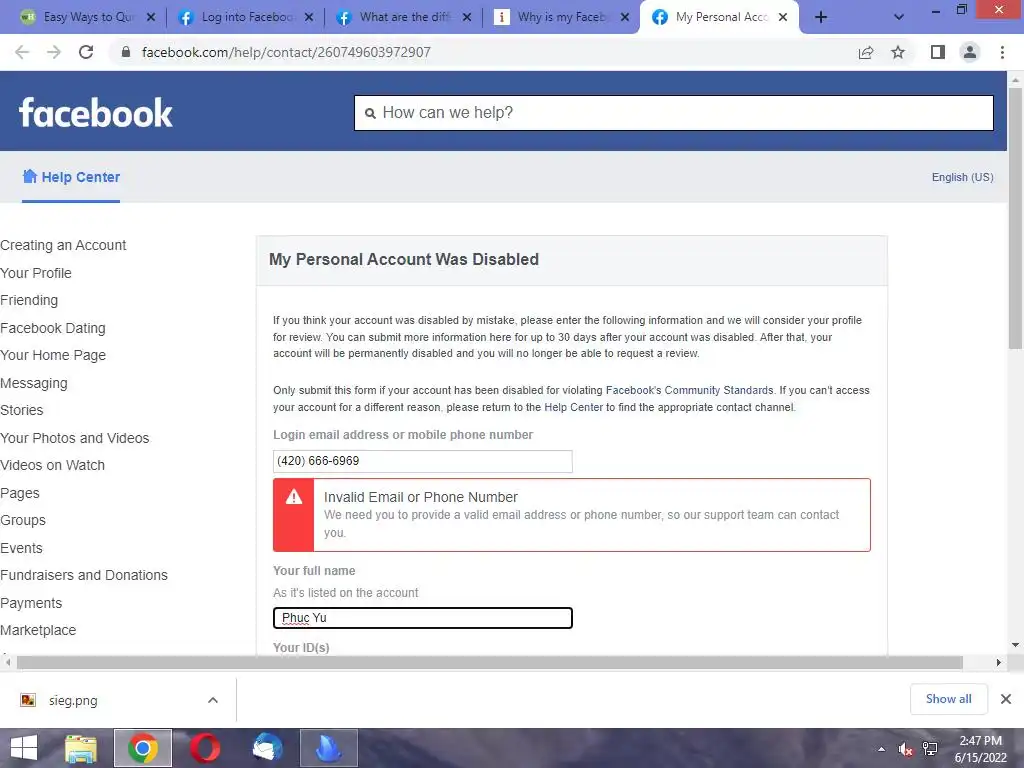Open the tab search dropdown arrow
This screenshot has width=1024, height=768.
coord(899,17)
